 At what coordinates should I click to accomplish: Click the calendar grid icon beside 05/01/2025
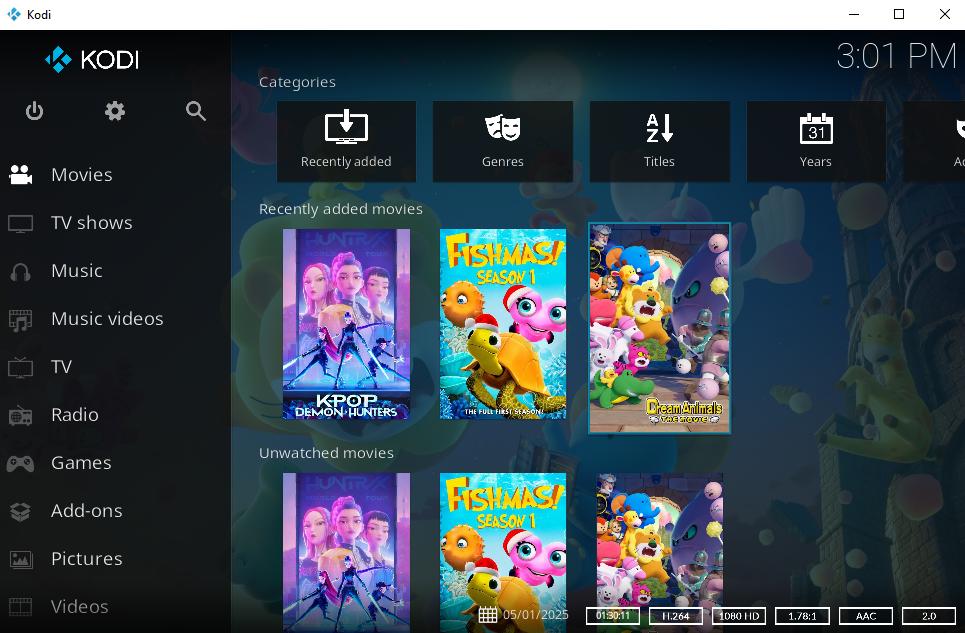click(487, 615)
